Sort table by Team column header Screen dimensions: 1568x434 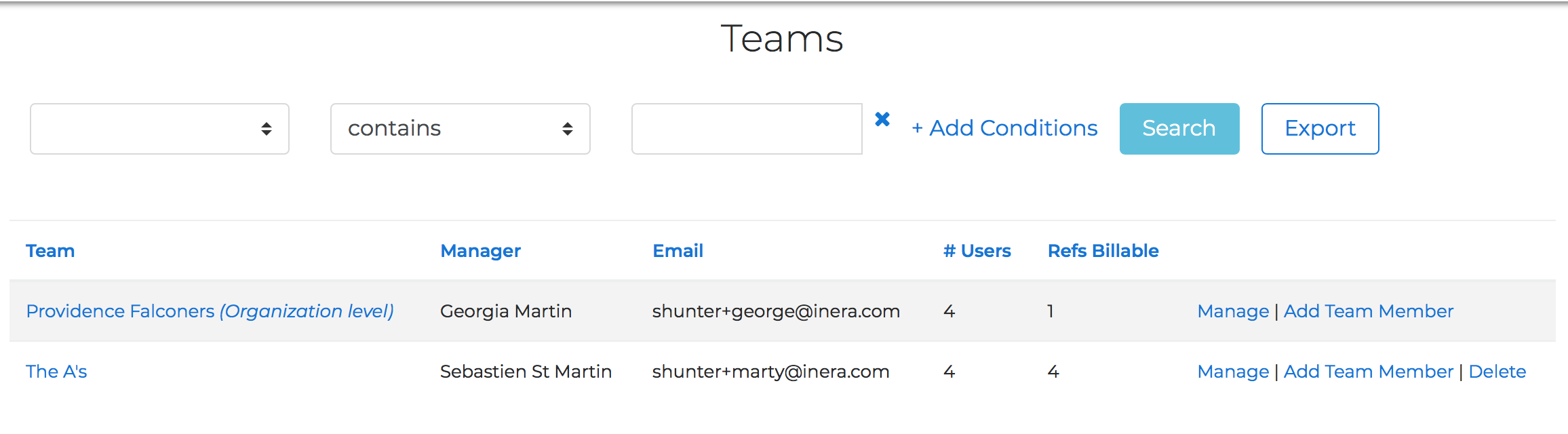50,251
